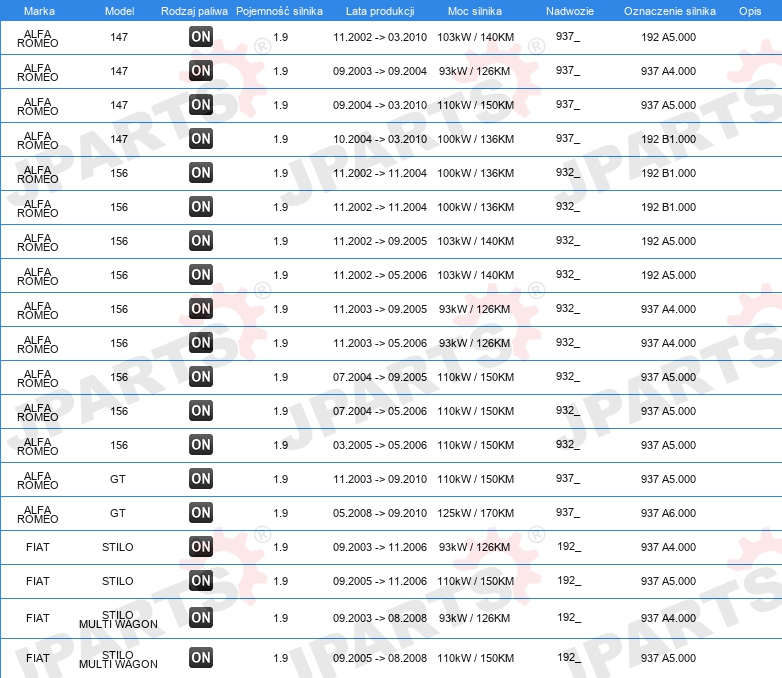Click the engine code 937 A6.000
Image resolution: width=782 pixels, height=678 pixels.
[668, 513]
